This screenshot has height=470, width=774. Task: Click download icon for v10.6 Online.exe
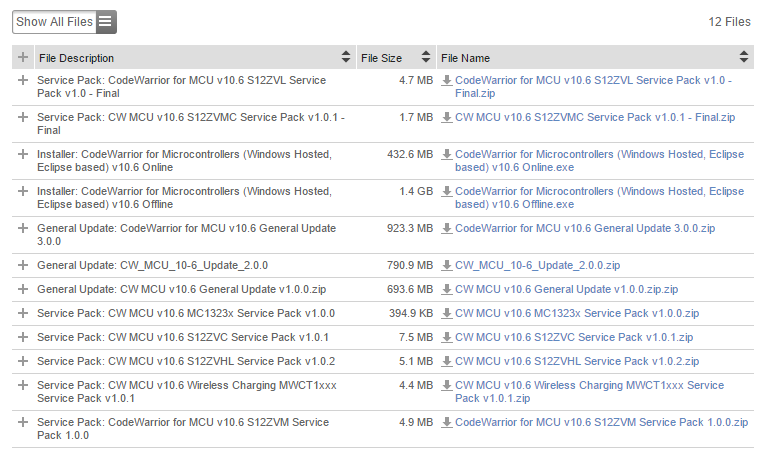coord(446,154)
